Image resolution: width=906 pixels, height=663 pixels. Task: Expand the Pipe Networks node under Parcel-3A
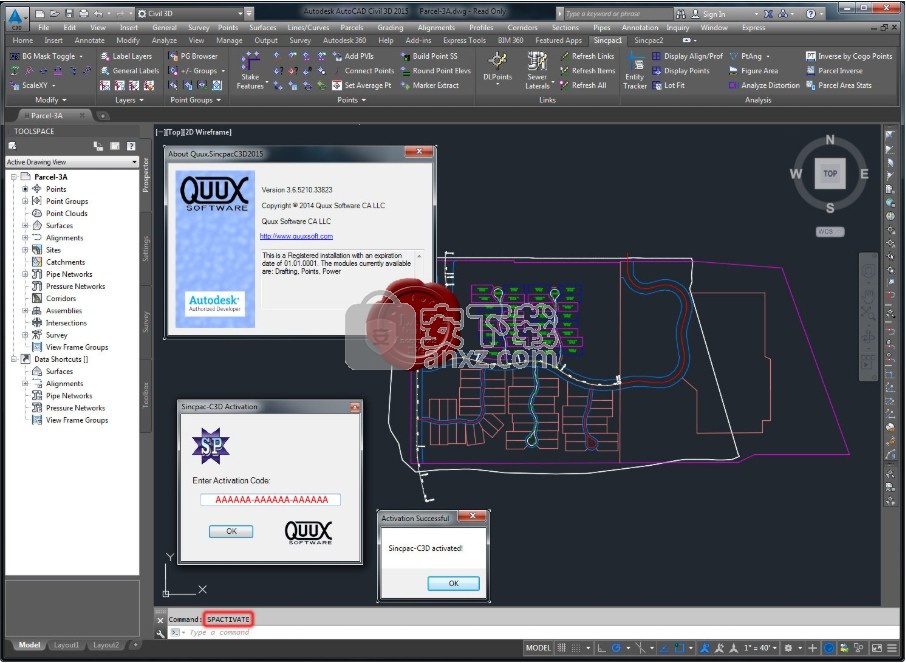click(25, 274)
